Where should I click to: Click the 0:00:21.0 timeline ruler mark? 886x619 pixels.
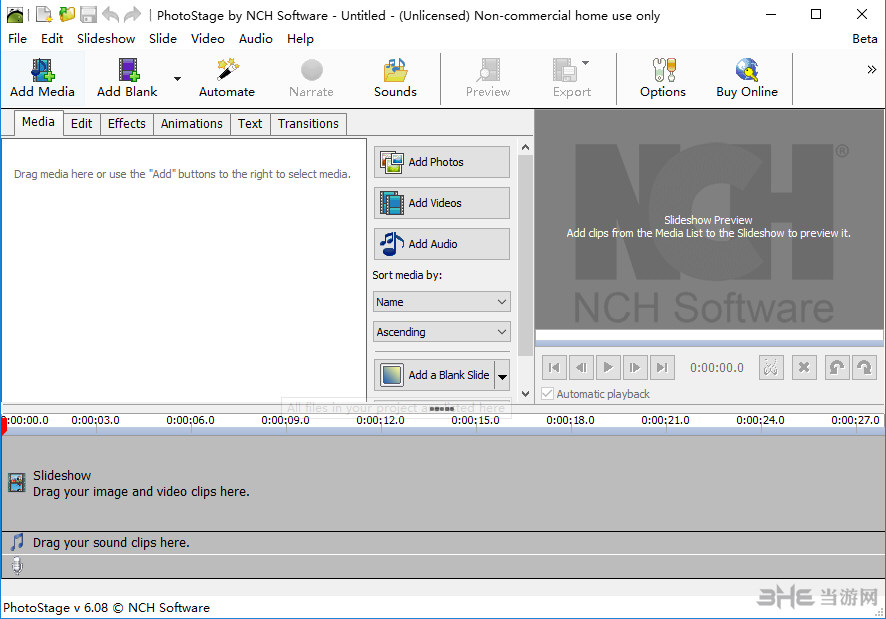click(665, 421)
